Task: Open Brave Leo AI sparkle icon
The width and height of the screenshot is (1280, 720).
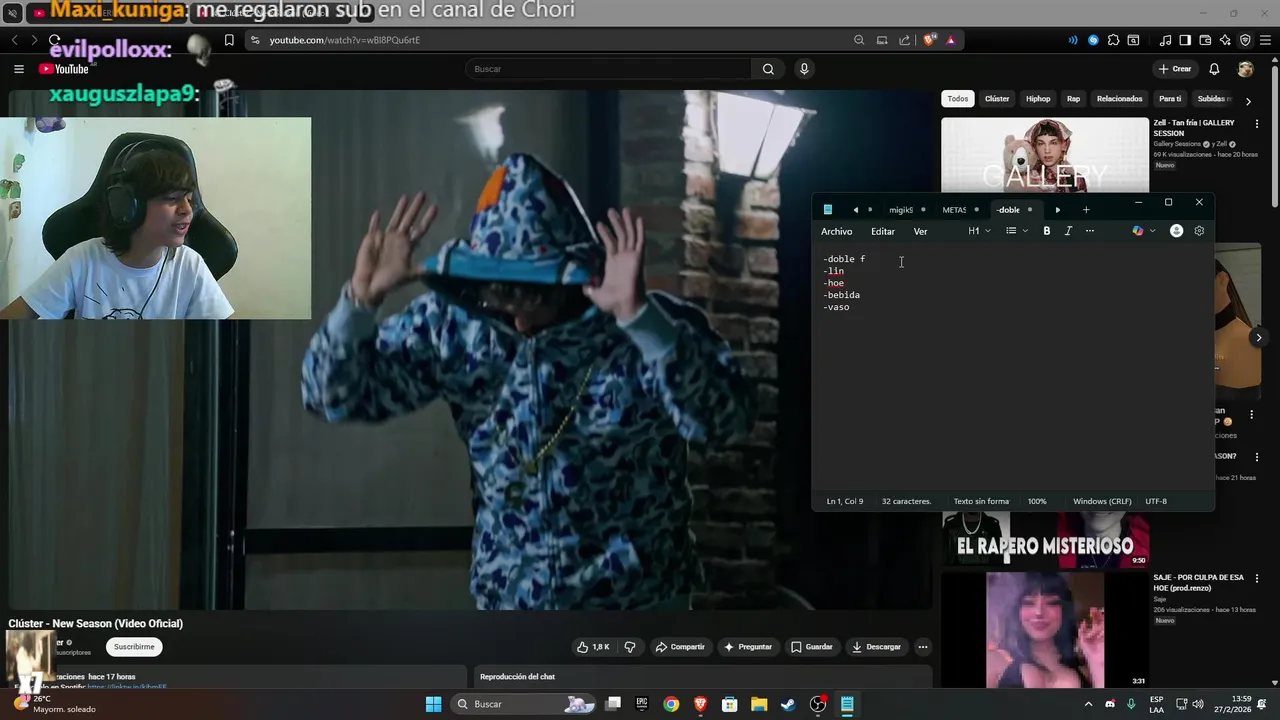Action: [x=1225, y=40]
